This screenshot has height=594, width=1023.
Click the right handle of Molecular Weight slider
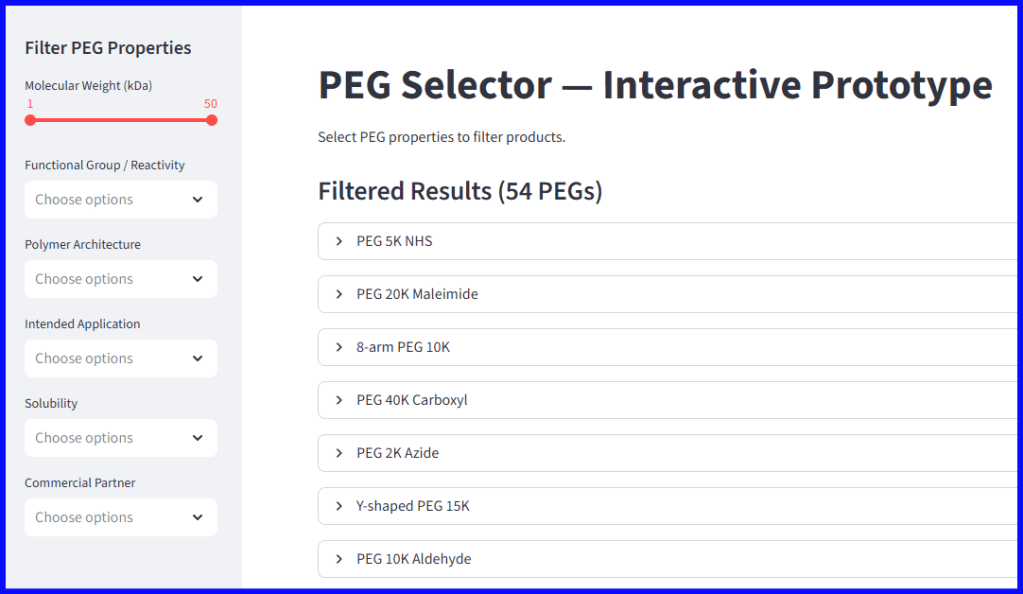[x=211, y=119]
